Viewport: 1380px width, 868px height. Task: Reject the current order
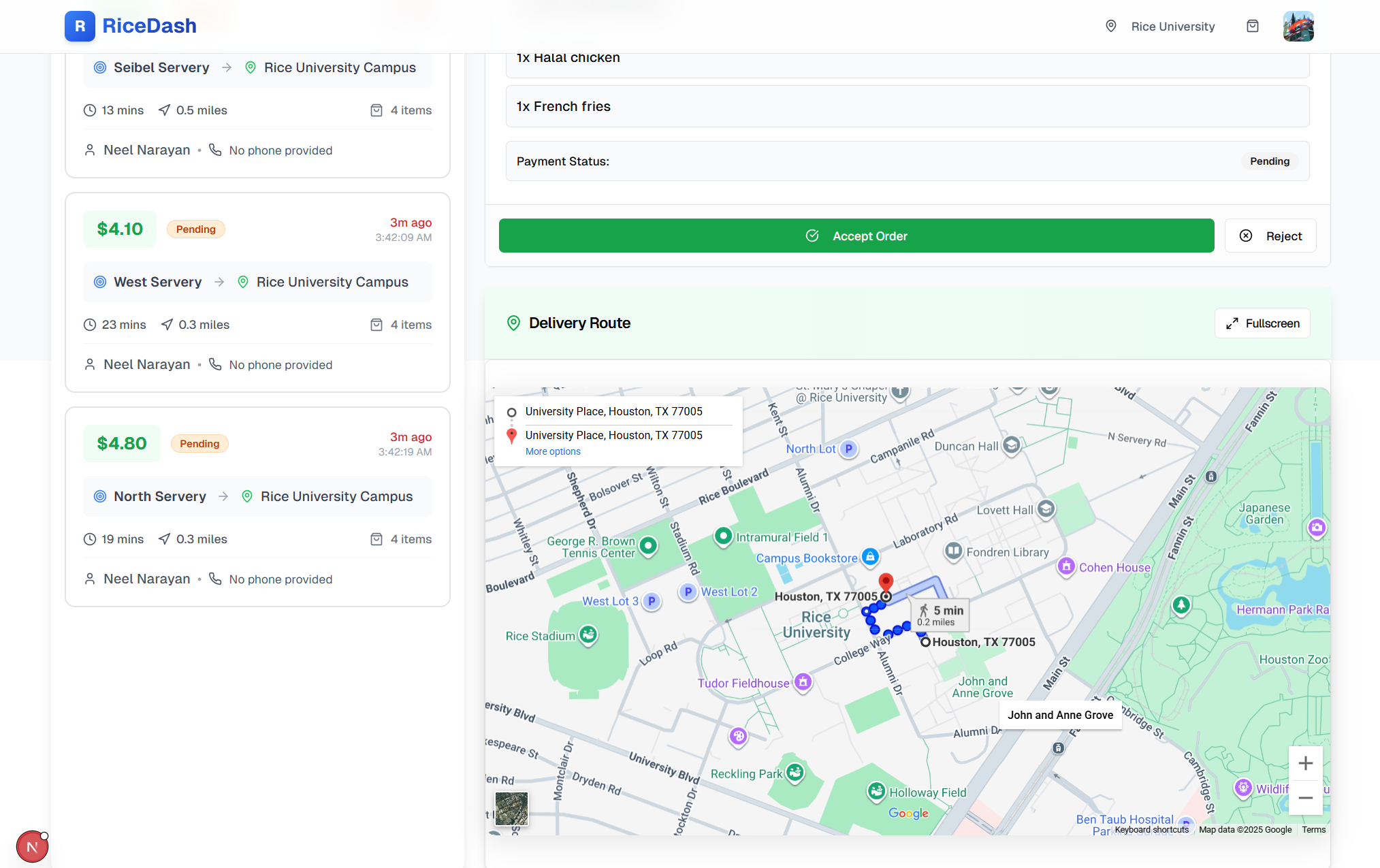click(x=1270, y=236)
